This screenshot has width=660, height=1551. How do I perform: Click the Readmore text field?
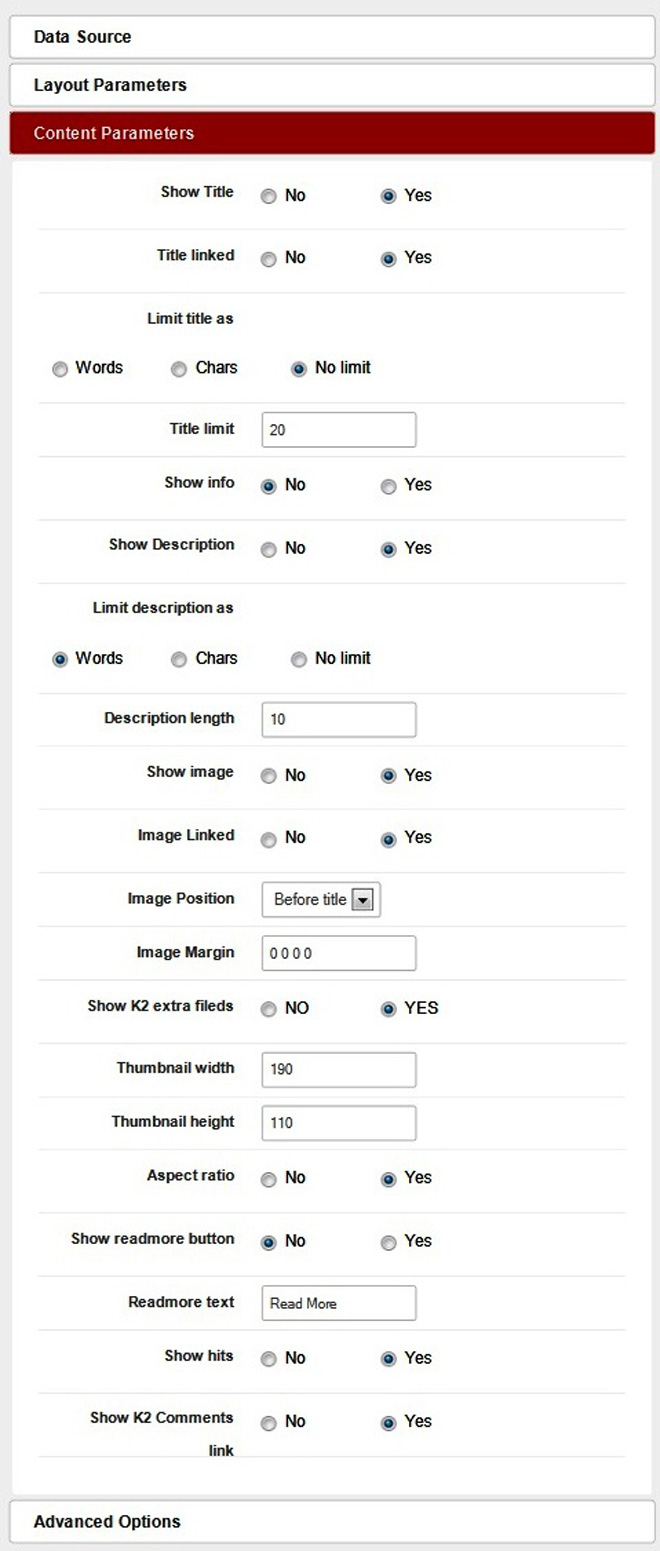338,1303
